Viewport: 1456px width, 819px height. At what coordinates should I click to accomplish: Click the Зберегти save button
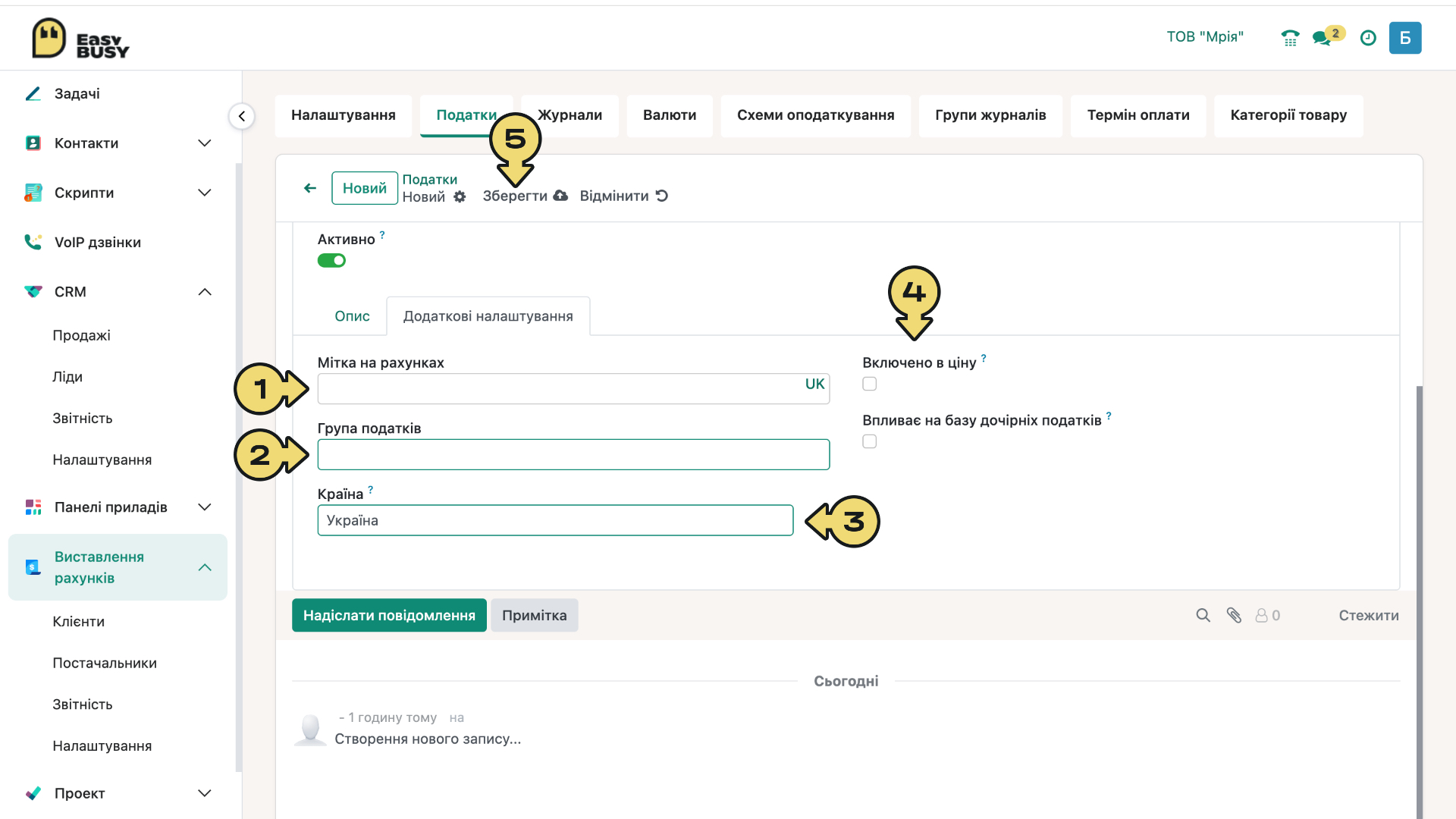pos(525,196)
